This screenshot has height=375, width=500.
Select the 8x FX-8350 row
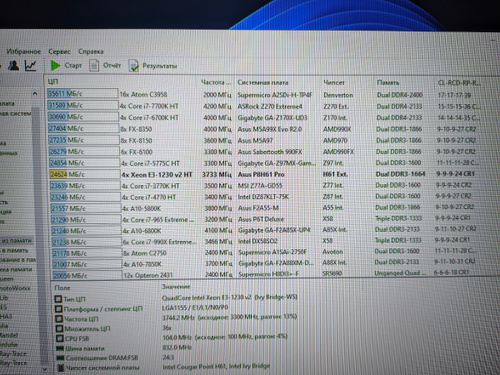263,129
